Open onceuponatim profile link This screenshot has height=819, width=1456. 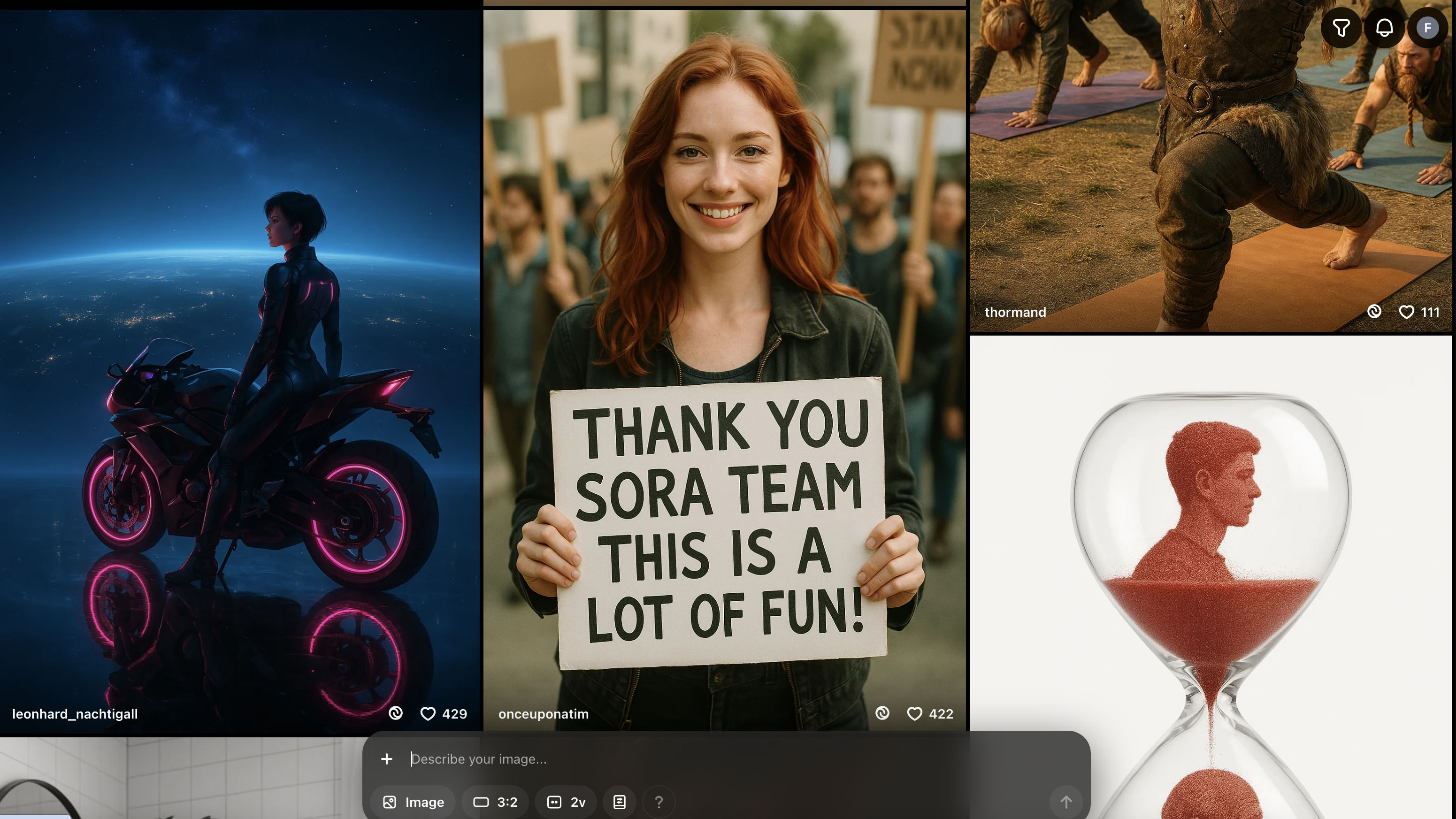click(x=543, y=714)
